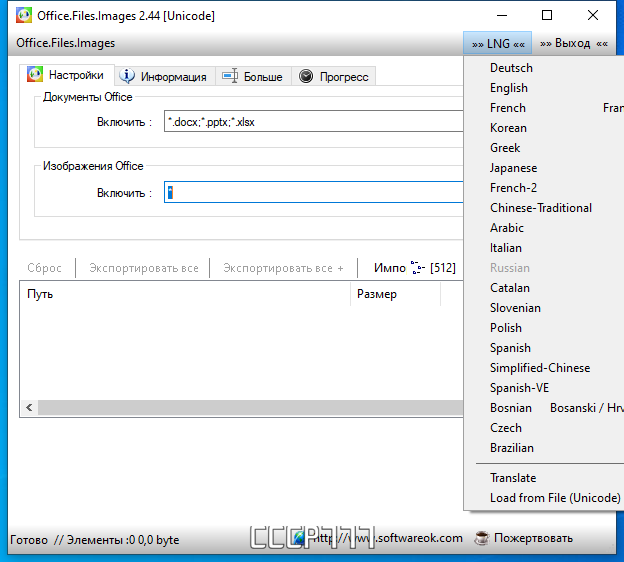Close the Office.Files.Images window
The width and height of the screenshot is (624, 562).
[x=593, y=16]
